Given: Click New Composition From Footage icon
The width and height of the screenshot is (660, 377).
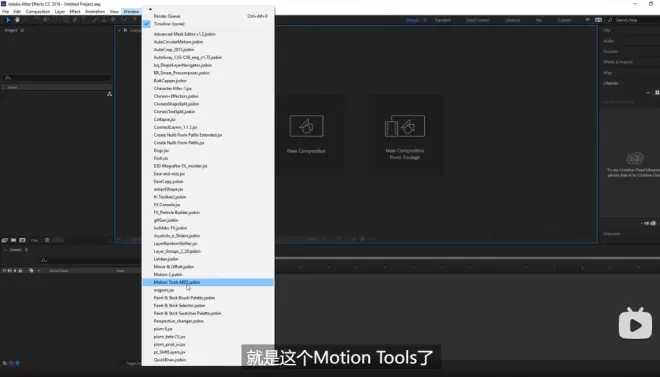Looking at the screenshot, I should 405,126.
